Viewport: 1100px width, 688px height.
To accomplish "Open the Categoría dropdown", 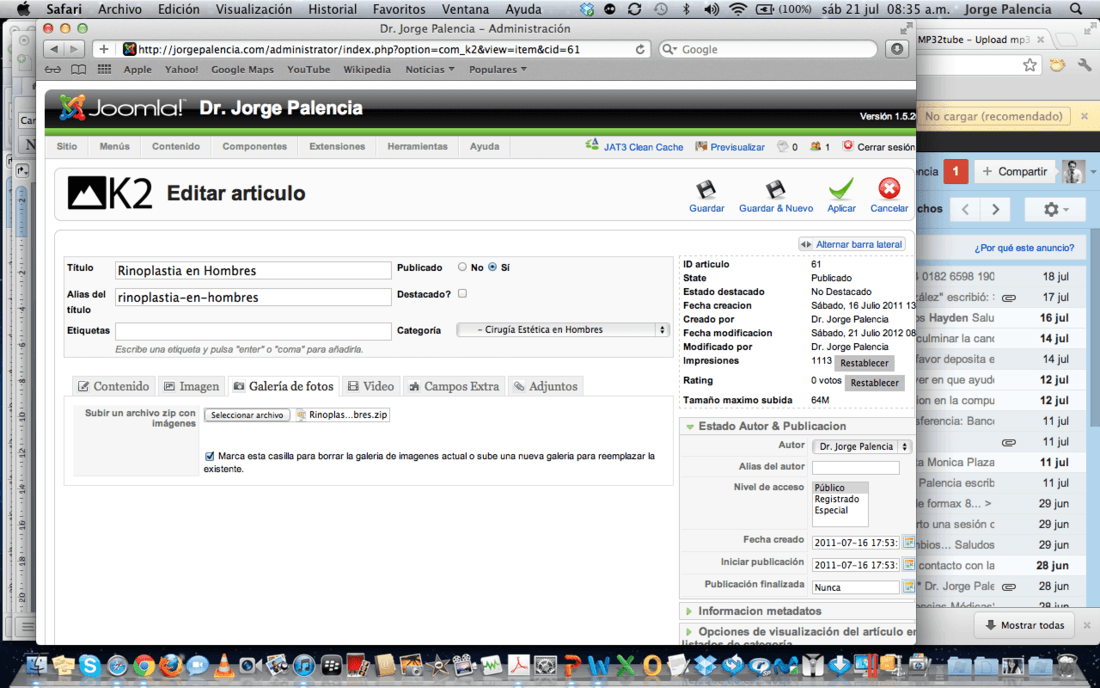I will coord(562,330).
